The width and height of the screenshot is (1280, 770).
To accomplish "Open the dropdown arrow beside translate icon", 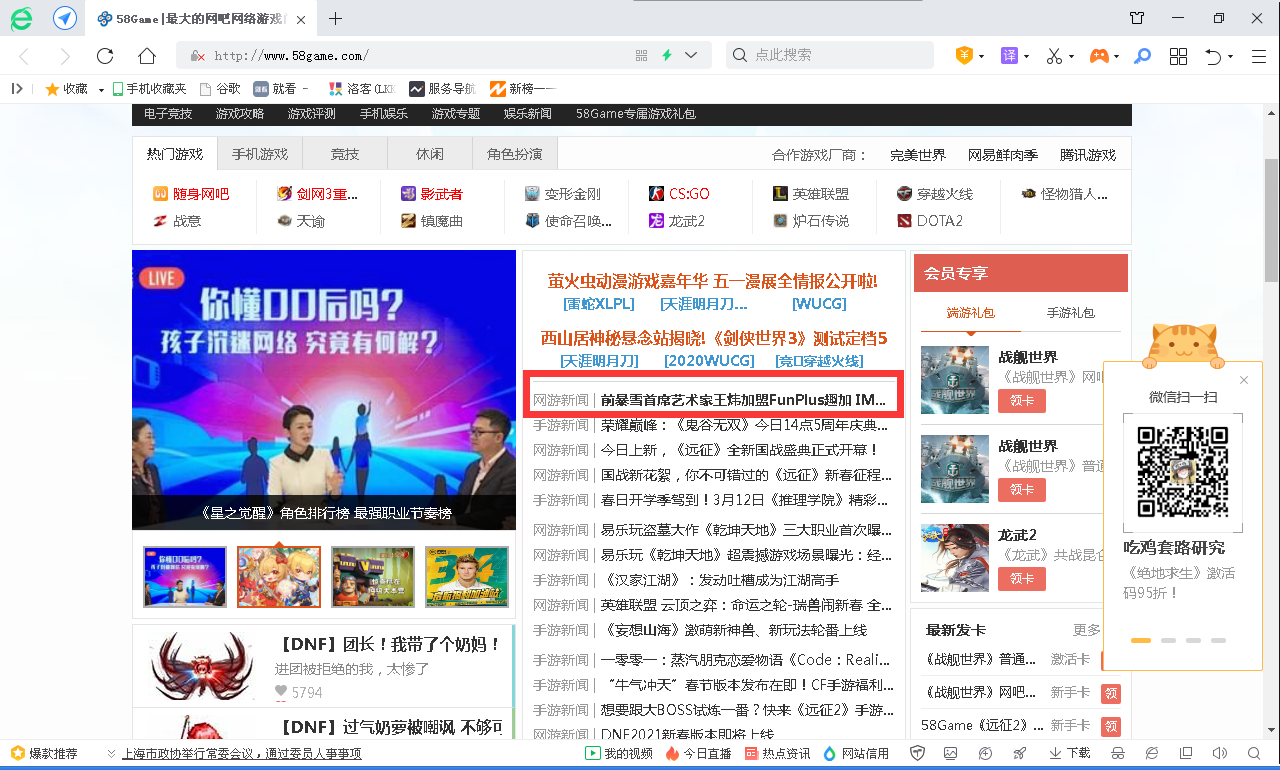I will click(1025, 57).
